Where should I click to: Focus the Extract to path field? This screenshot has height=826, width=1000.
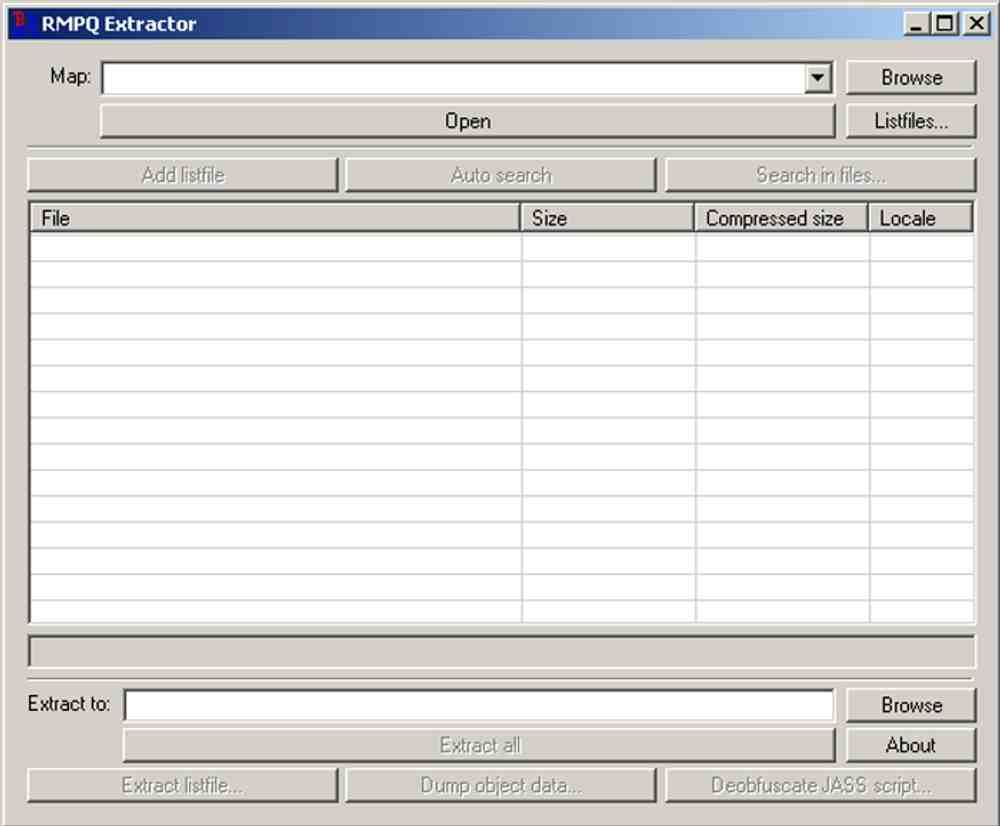tap(479, 705)
